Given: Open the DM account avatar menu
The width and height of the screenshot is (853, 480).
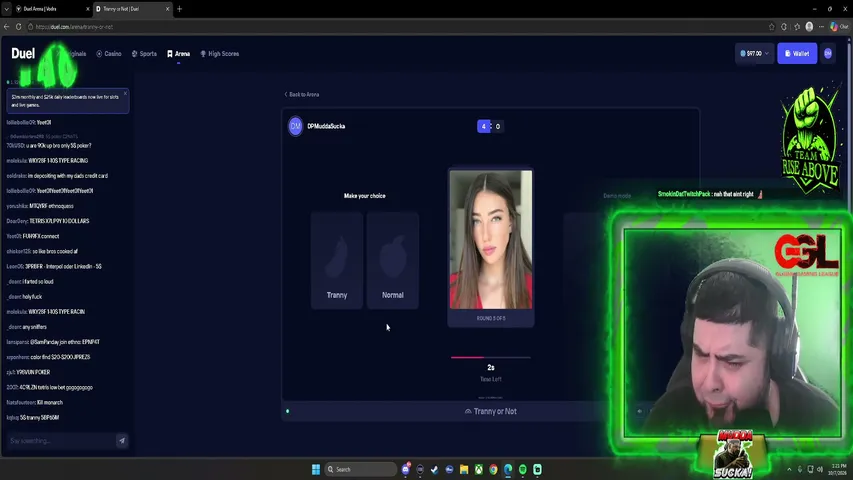Looking at the screenshot, I should click(828, 53).
